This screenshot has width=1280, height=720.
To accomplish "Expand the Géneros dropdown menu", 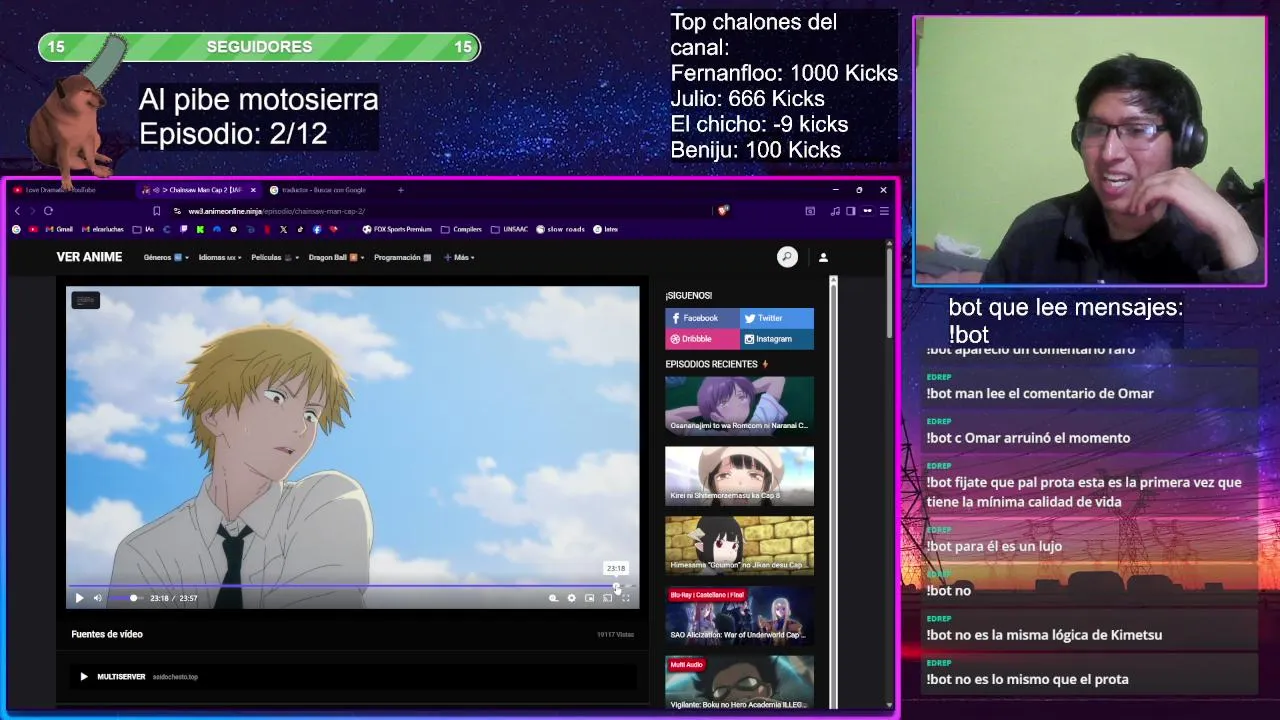I will [x=166, y=257].
